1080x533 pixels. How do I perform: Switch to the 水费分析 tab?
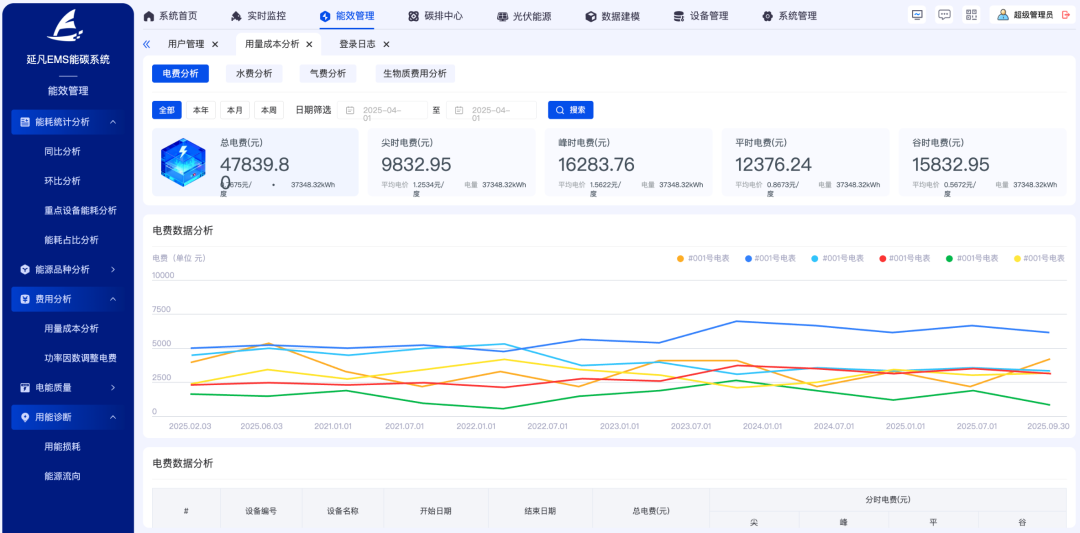(x=254, y=73)
